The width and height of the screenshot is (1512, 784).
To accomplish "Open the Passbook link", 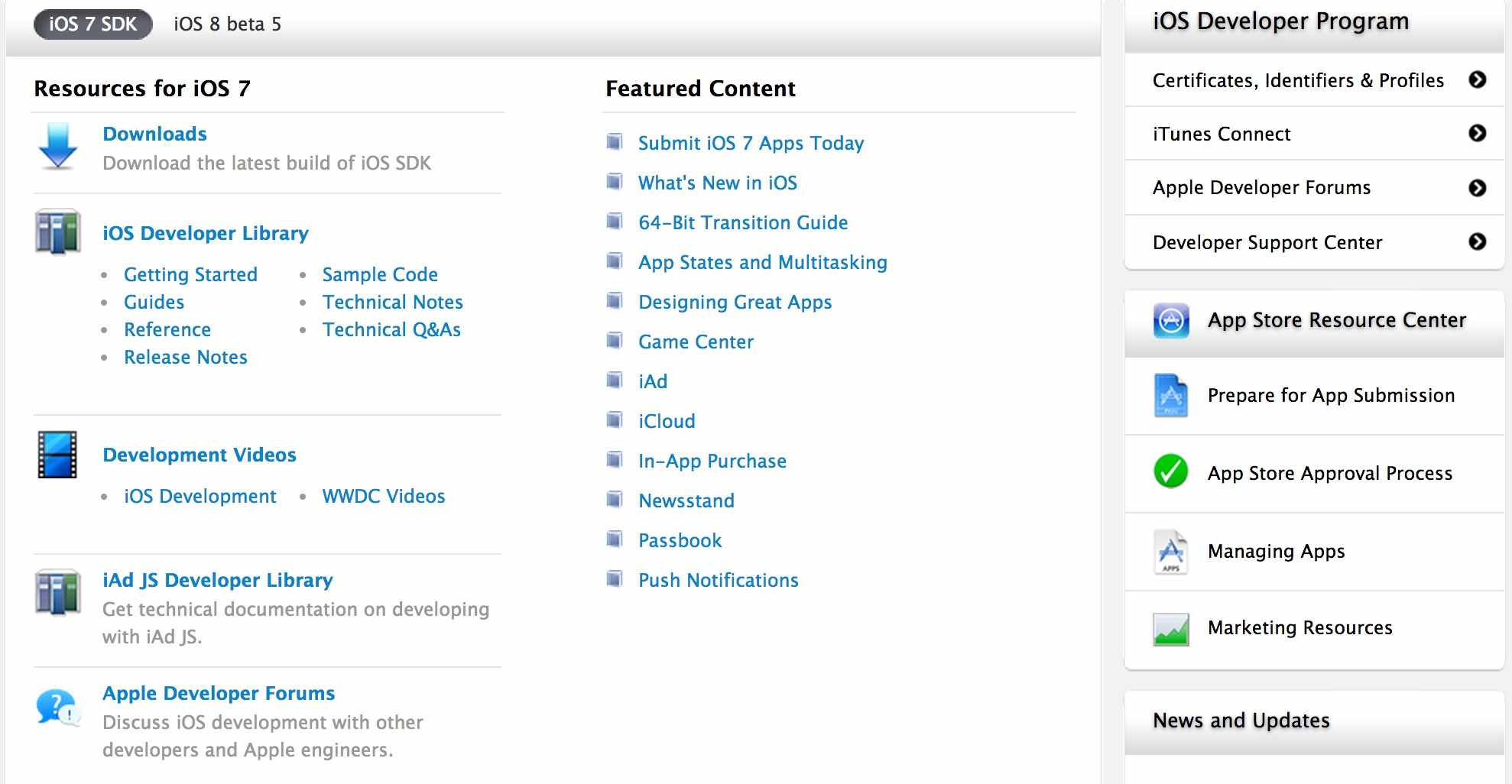I will coord(680,540).
